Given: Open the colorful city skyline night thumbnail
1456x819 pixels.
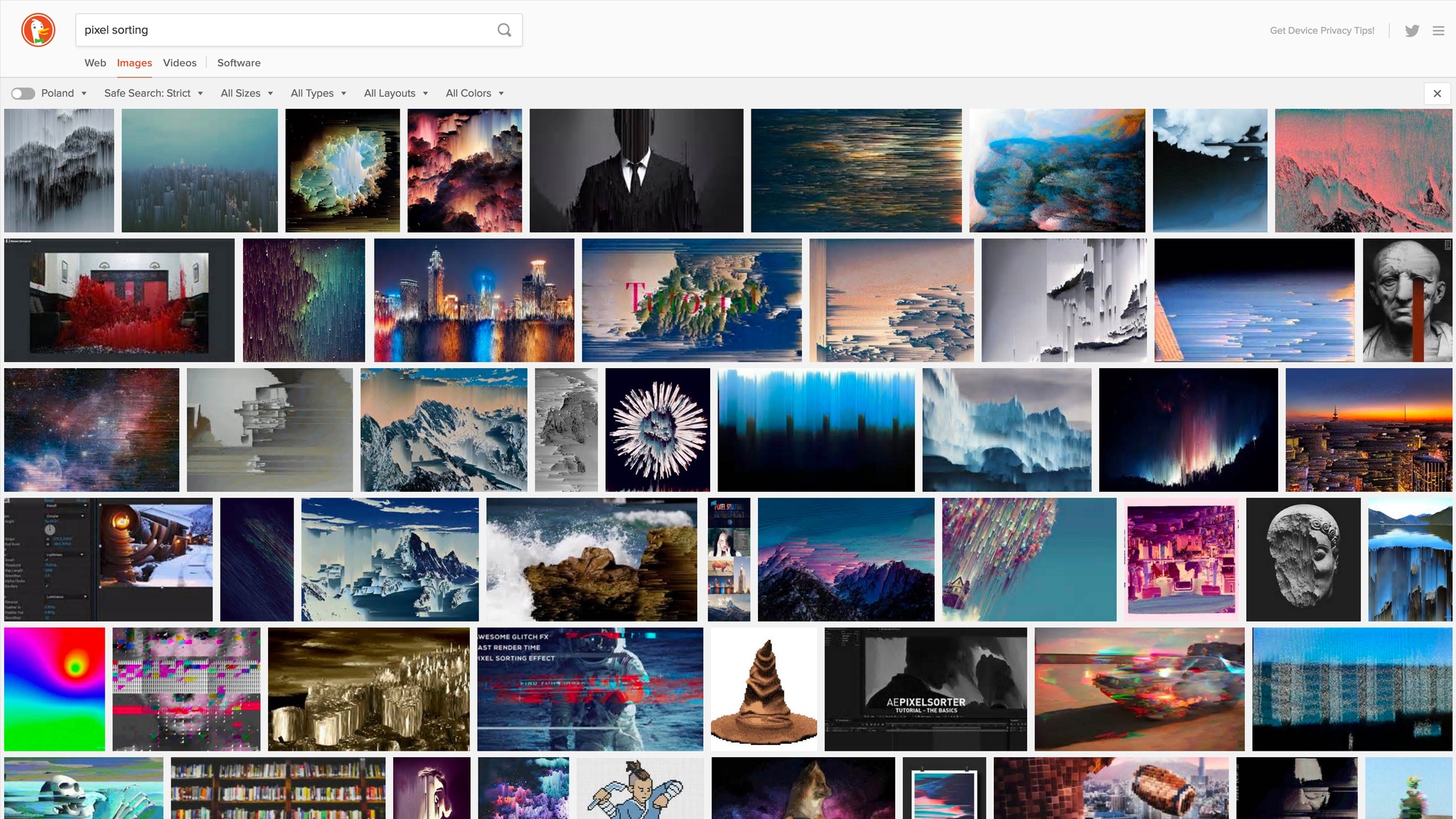Looking at the screenshot, I should (474, 300).
